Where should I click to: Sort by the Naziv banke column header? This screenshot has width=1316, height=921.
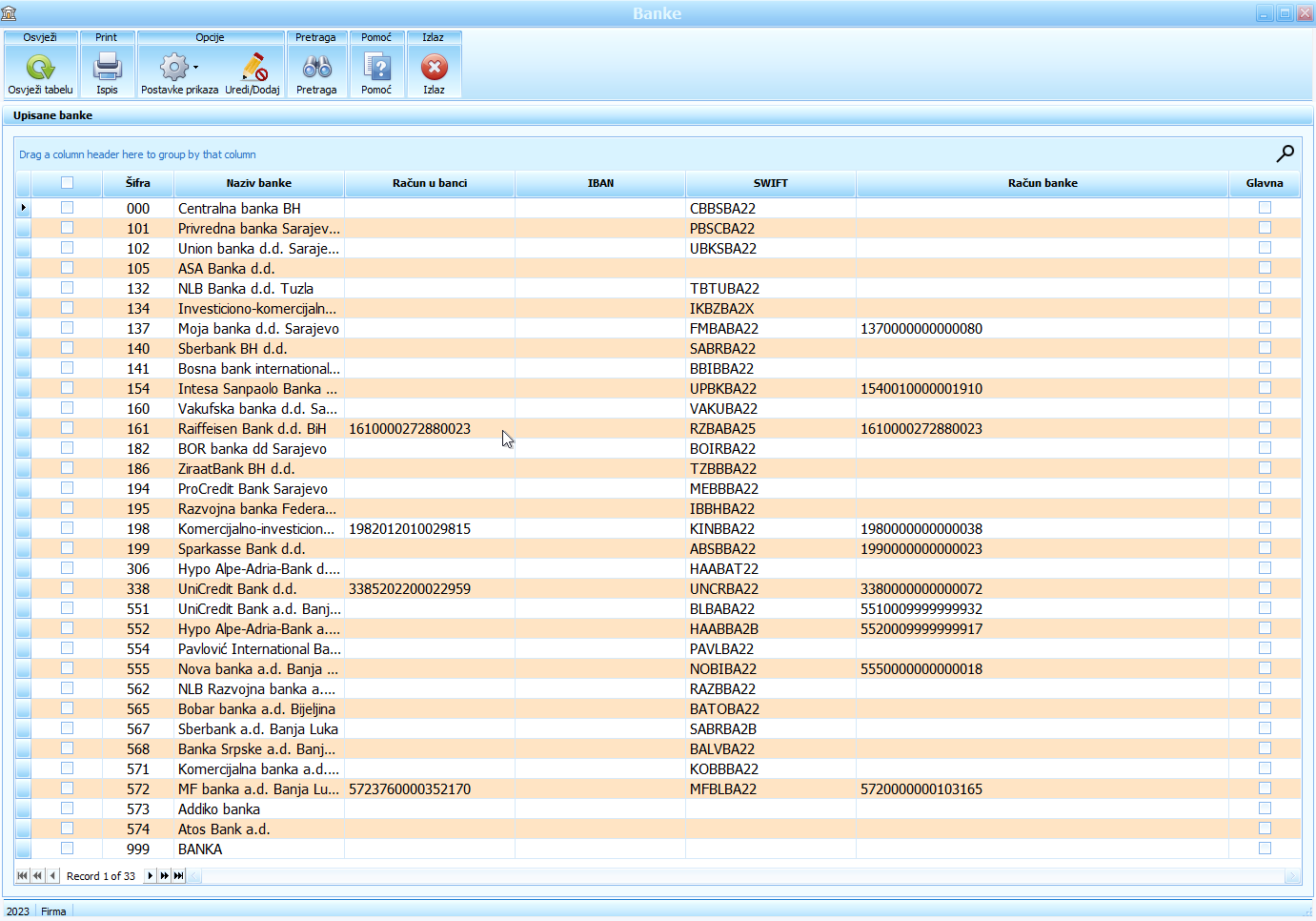point(258,183)
